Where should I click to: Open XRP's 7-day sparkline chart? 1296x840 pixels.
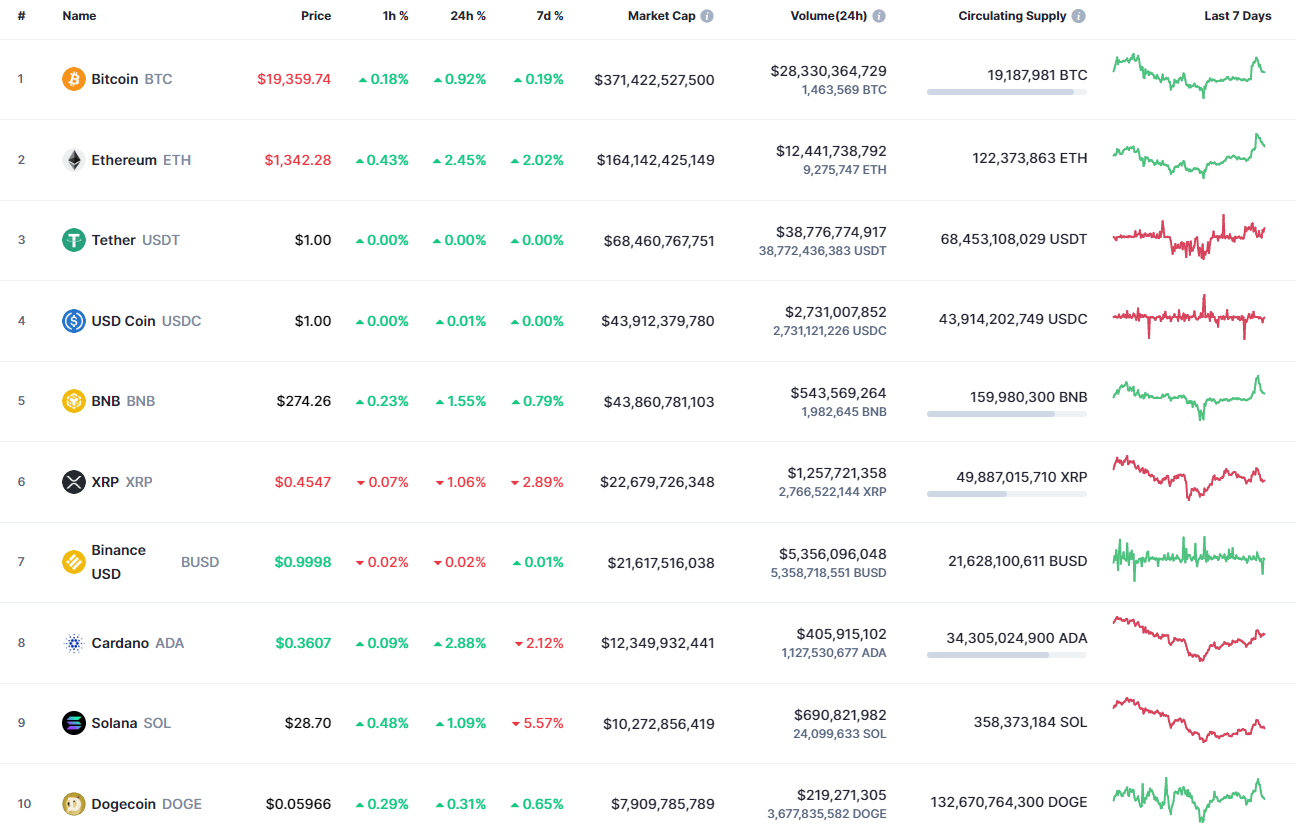tap(1189, 478)
